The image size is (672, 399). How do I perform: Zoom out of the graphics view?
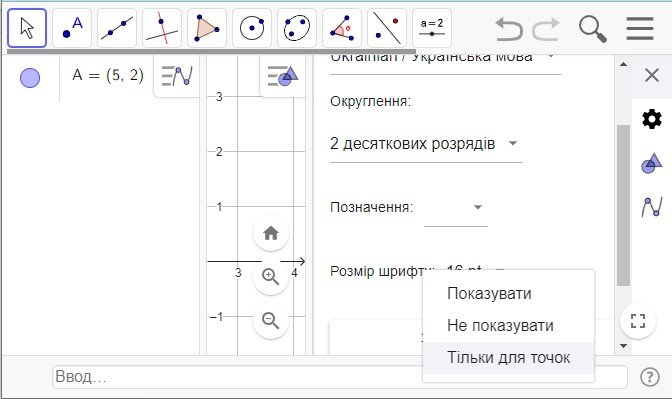tap(271, 321)
